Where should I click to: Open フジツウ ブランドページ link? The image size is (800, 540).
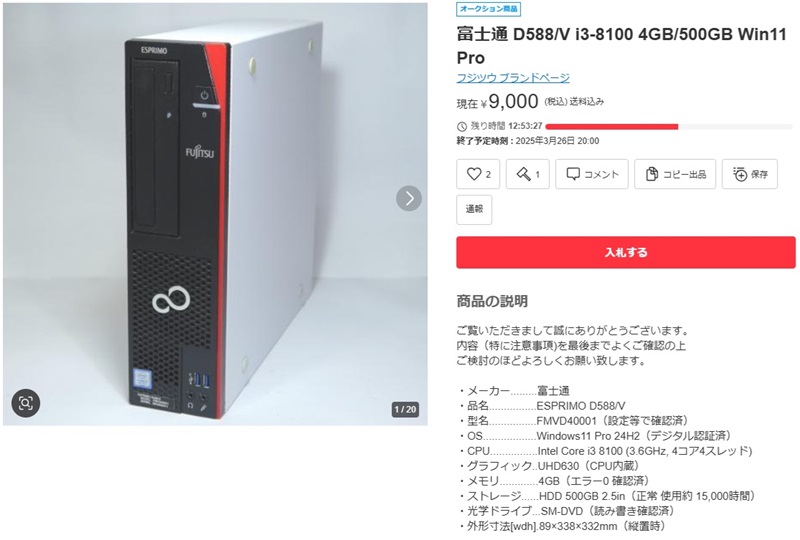coord(513,78)
